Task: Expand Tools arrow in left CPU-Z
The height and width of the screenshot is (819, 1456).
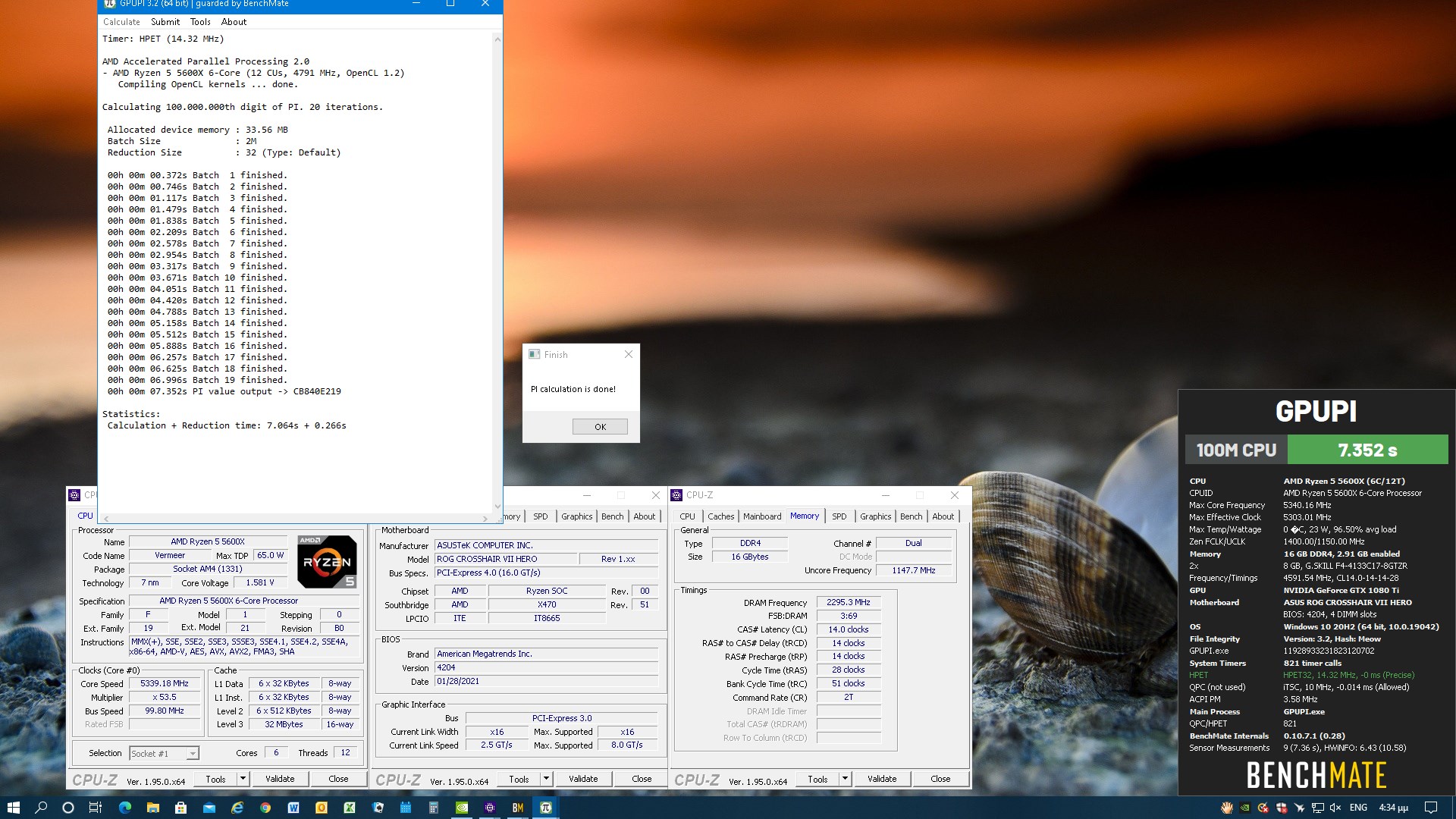Action: click(243, 779)
